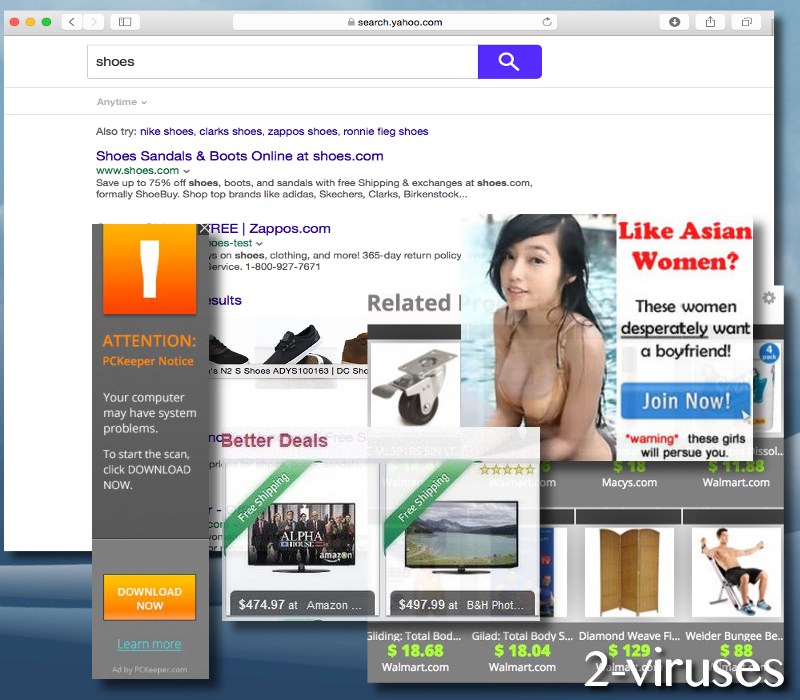Screen dimensions: 800x700
Task: Expand the Anytime filter dropdown
Action: (120, 101)
